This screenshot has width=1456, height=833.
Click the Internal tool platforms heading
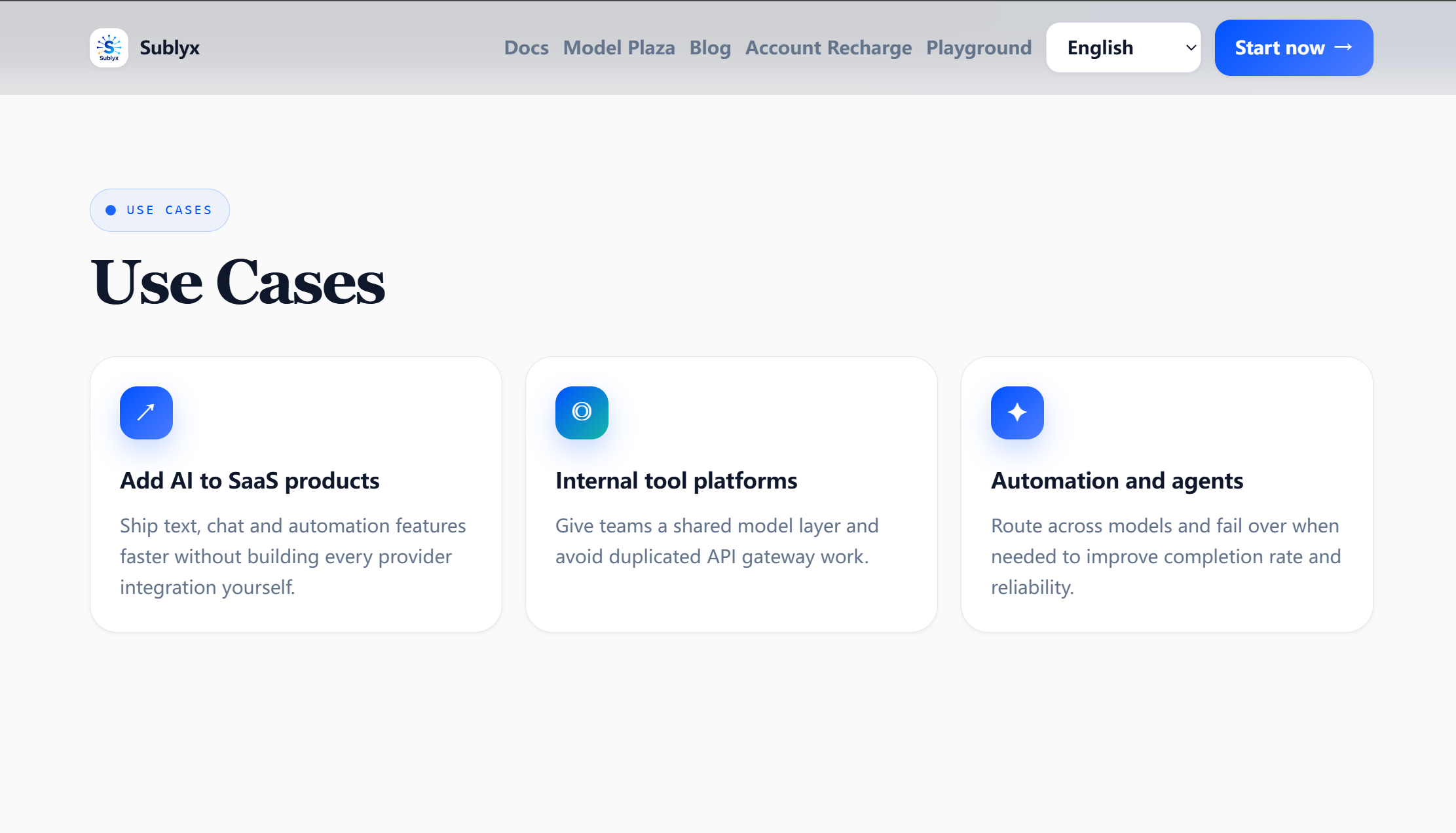(676, 481)
